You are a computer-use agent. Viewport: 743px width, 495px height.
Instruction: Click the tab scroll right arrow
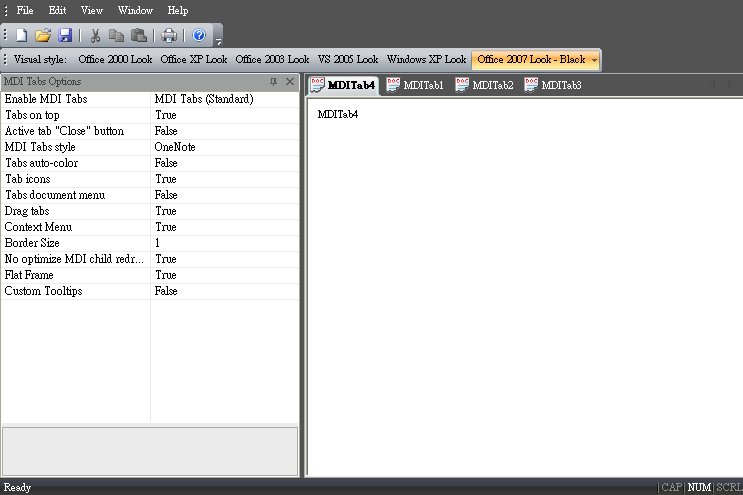(x=730, y=85)
